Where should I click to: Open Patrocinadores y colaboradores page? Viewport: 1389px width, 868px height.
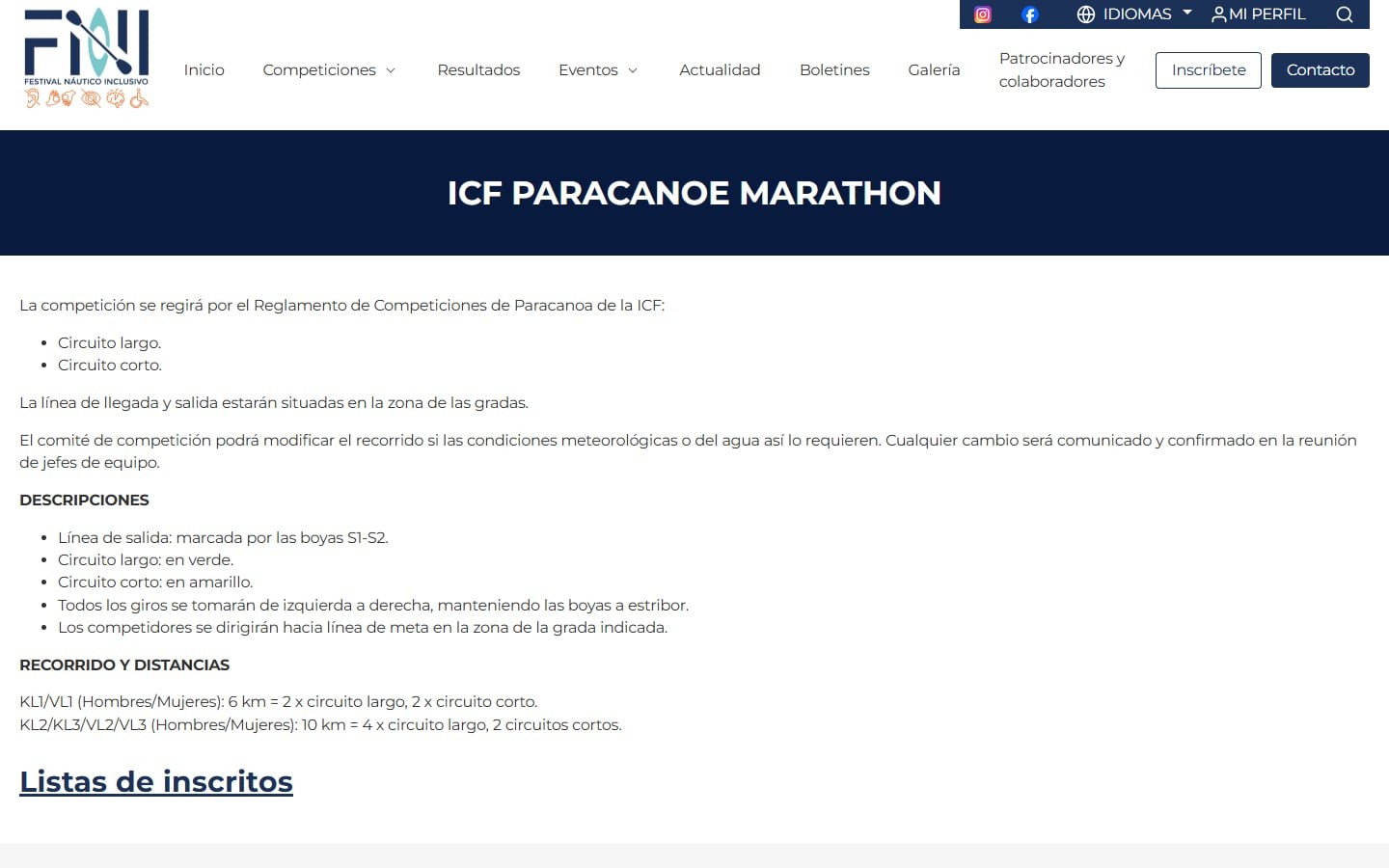tap(1062, 69)
